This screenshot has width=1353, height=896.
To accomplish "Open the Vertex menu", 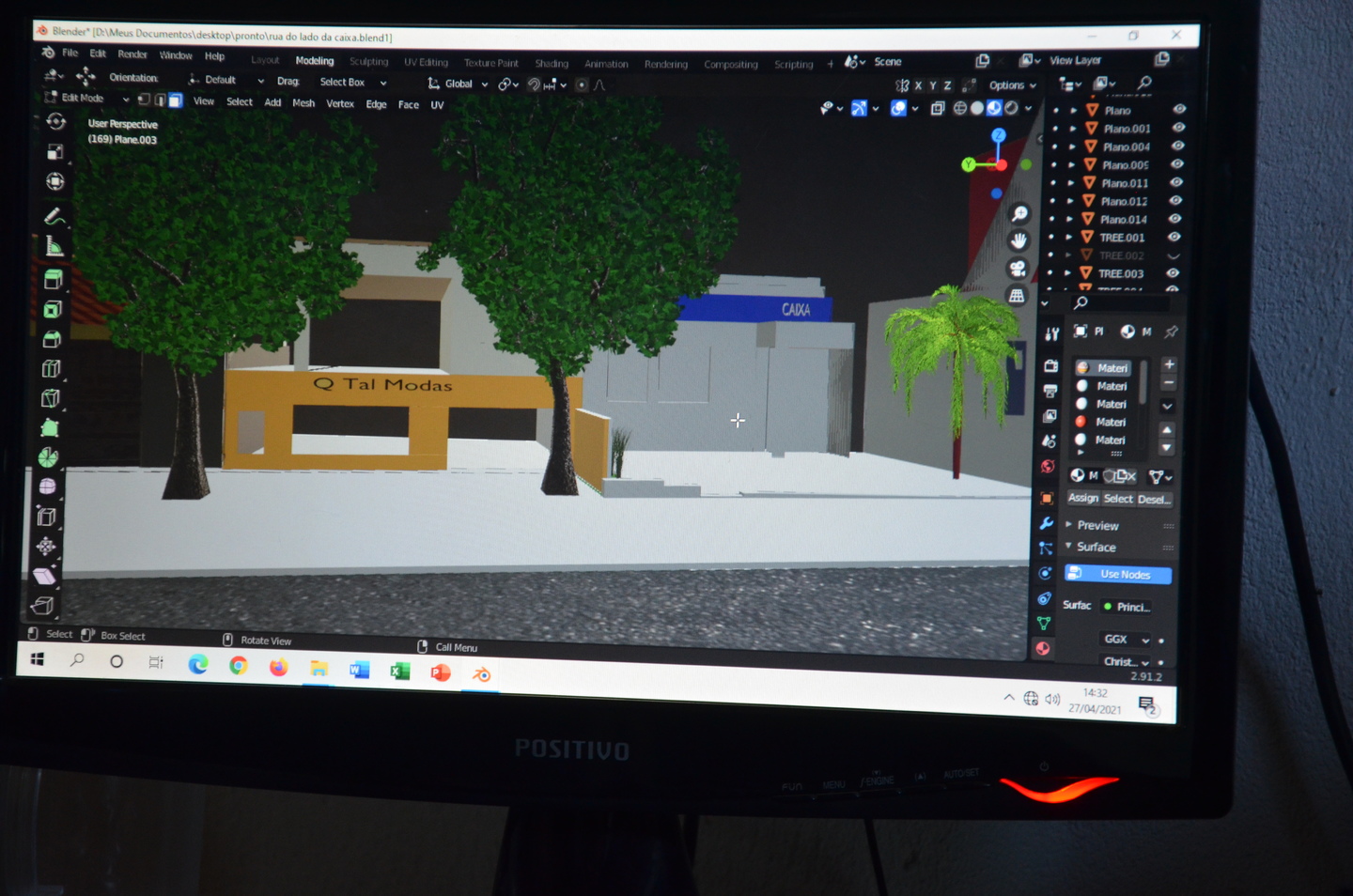I will [x=340, y=104].
